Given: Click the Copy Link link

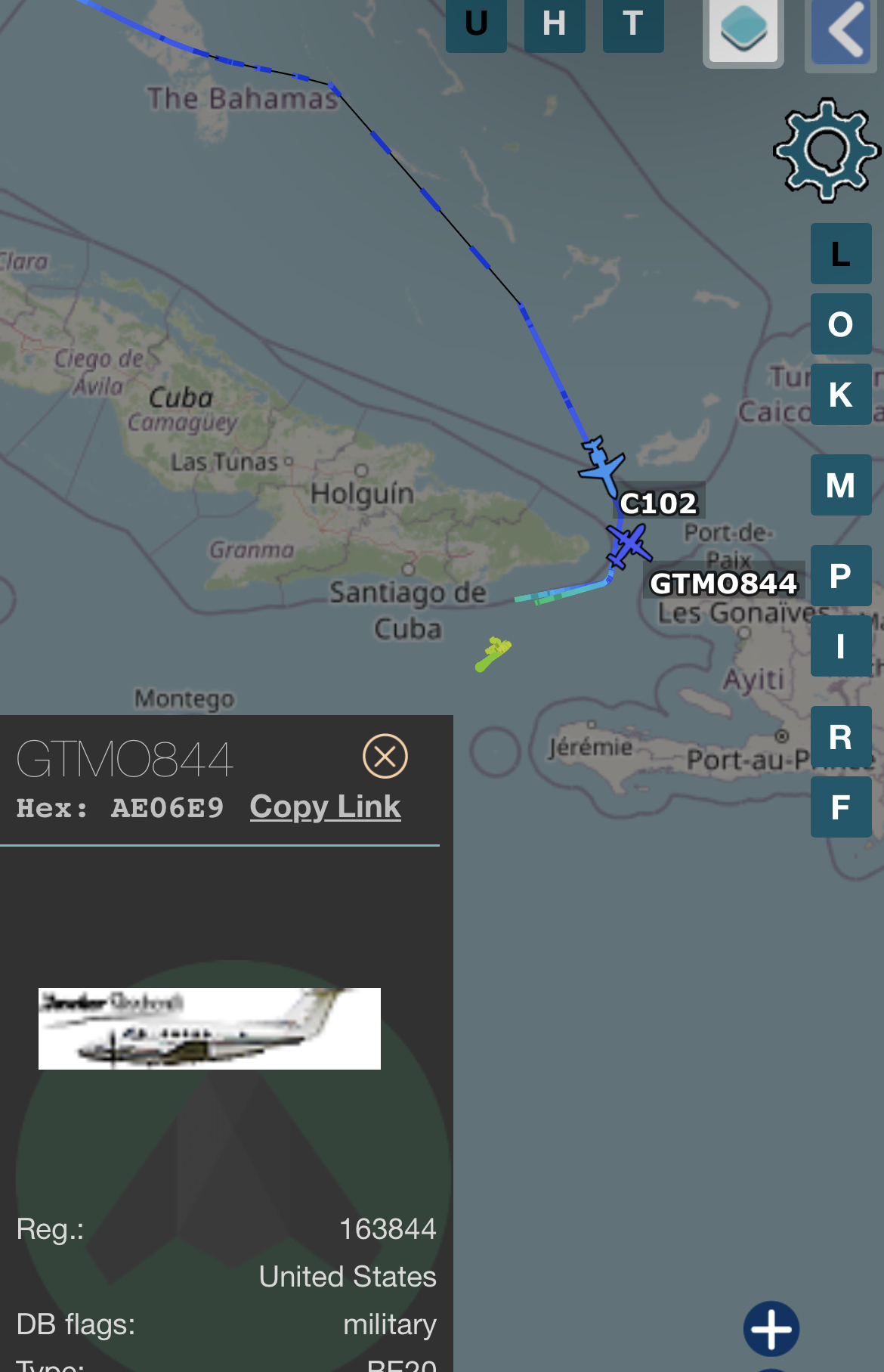Looking at the screenshot, I should pos(326,807).
